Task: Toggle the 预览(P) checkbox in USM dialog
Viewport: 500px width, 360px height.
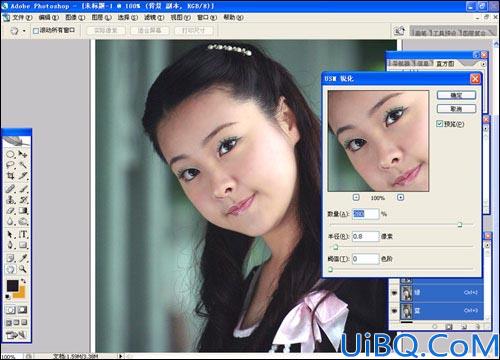Action: (439, 124)
